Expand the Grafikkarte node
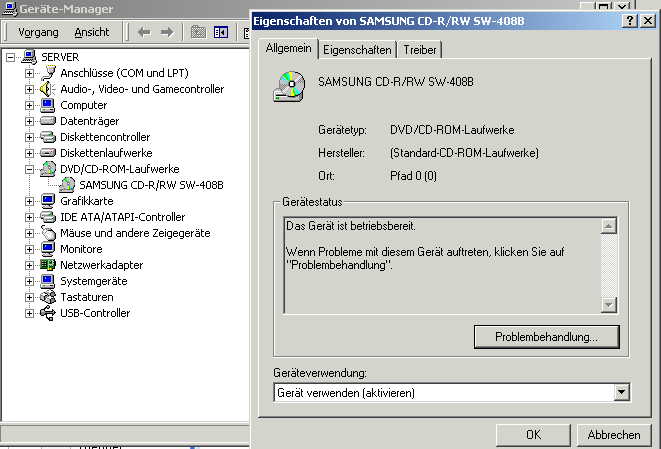661x449 pixels. [29, 201]
